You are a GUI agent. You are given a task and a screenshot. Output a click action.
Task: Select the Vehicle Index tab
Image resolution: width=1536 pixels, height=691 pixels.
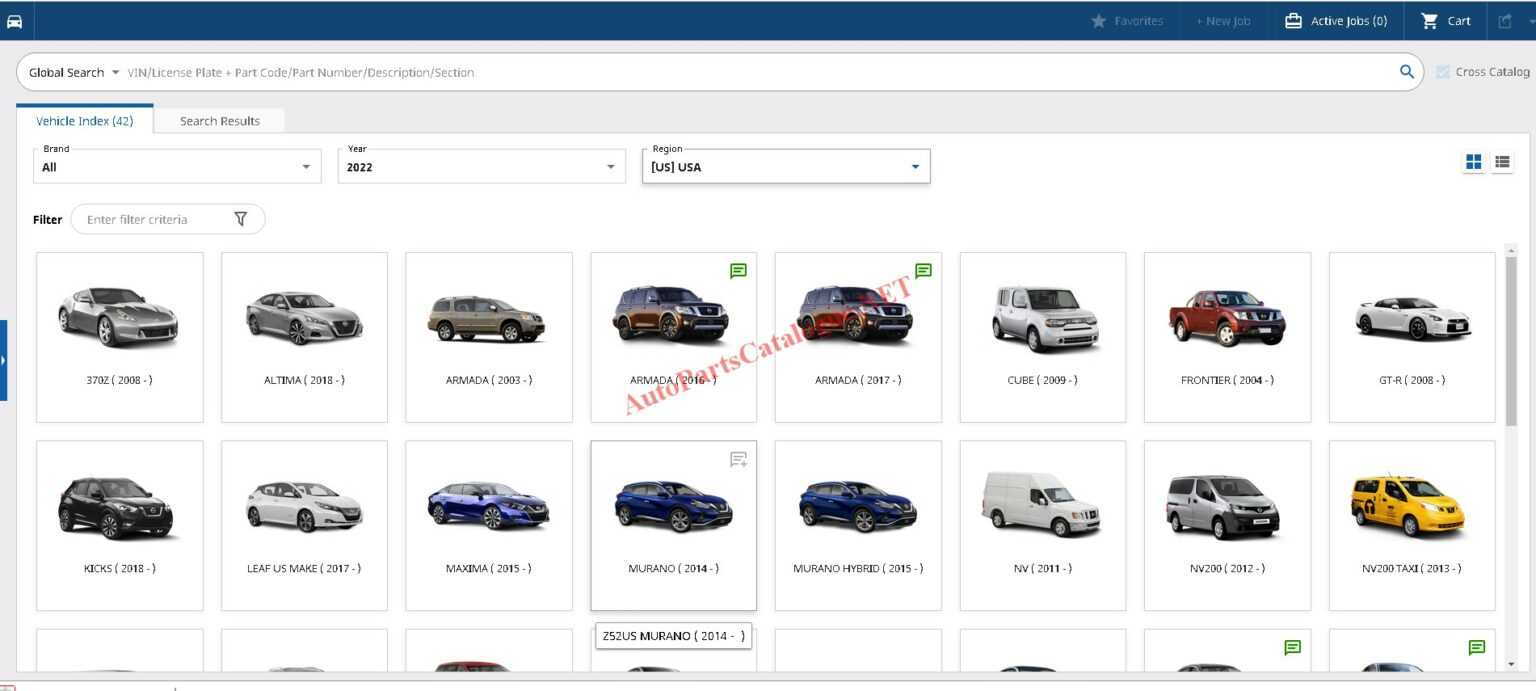(x=84, y=121)
